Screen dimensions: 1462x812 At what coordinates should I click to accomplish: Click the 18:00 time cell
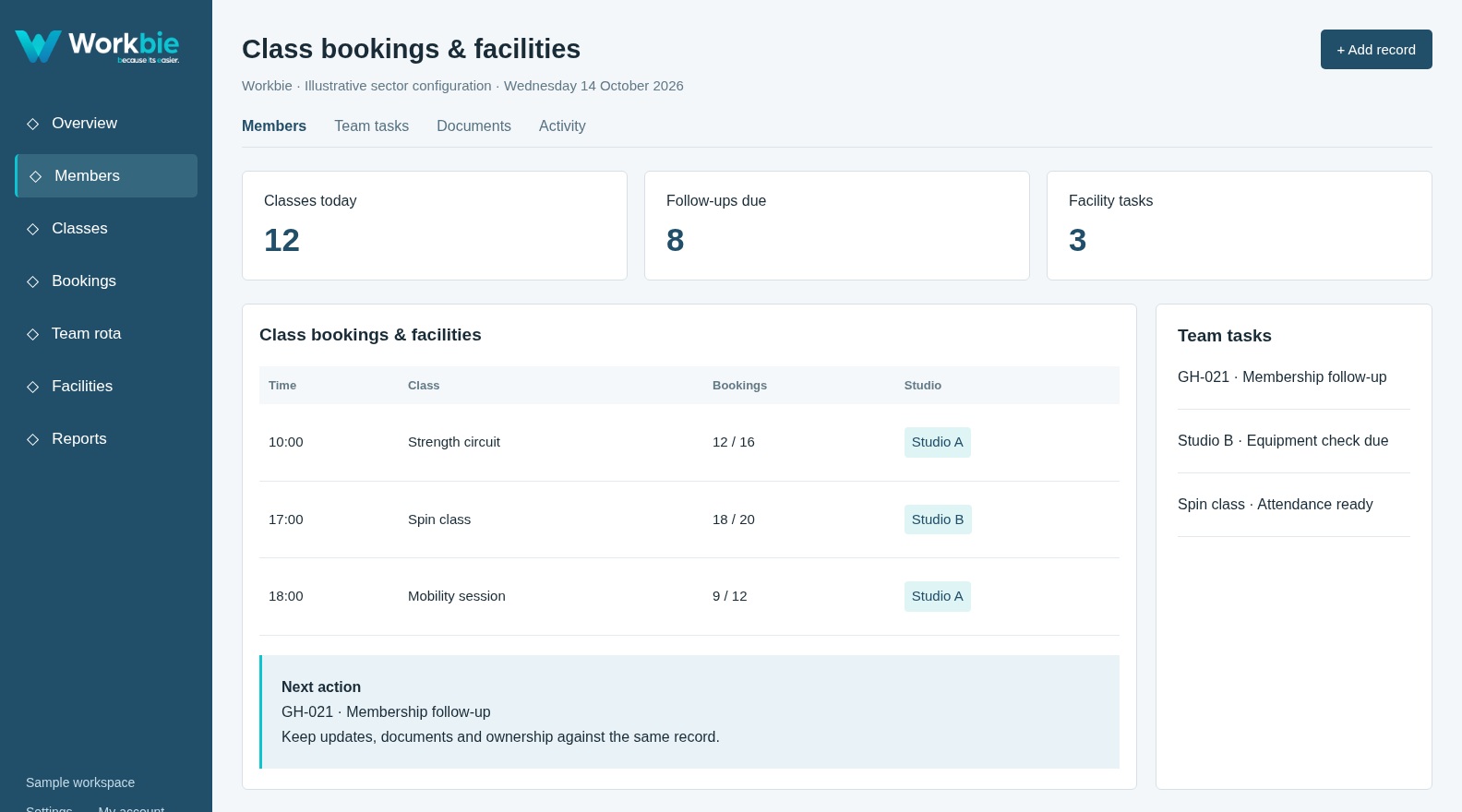tap(286, 596)
